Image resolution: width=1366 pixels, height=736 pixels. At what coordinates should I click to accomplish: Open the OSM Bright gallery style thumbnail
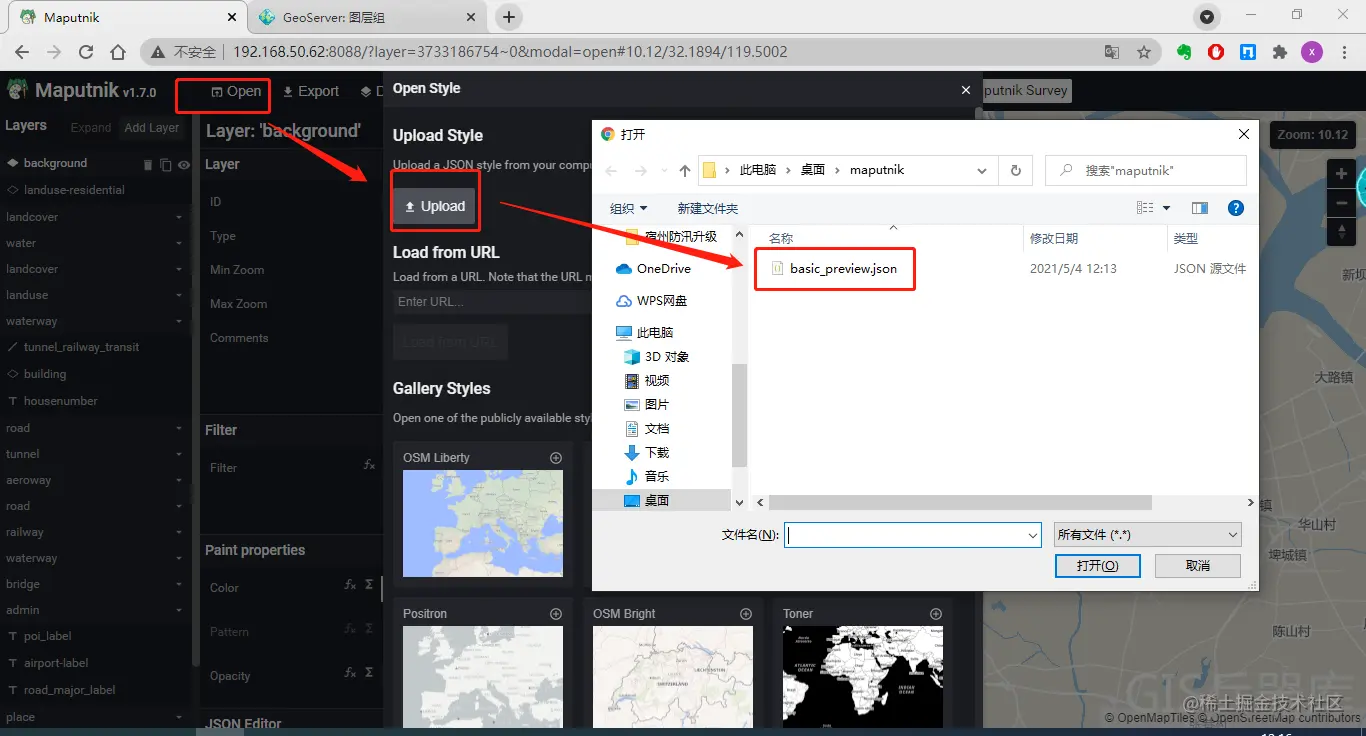point(673,676)
